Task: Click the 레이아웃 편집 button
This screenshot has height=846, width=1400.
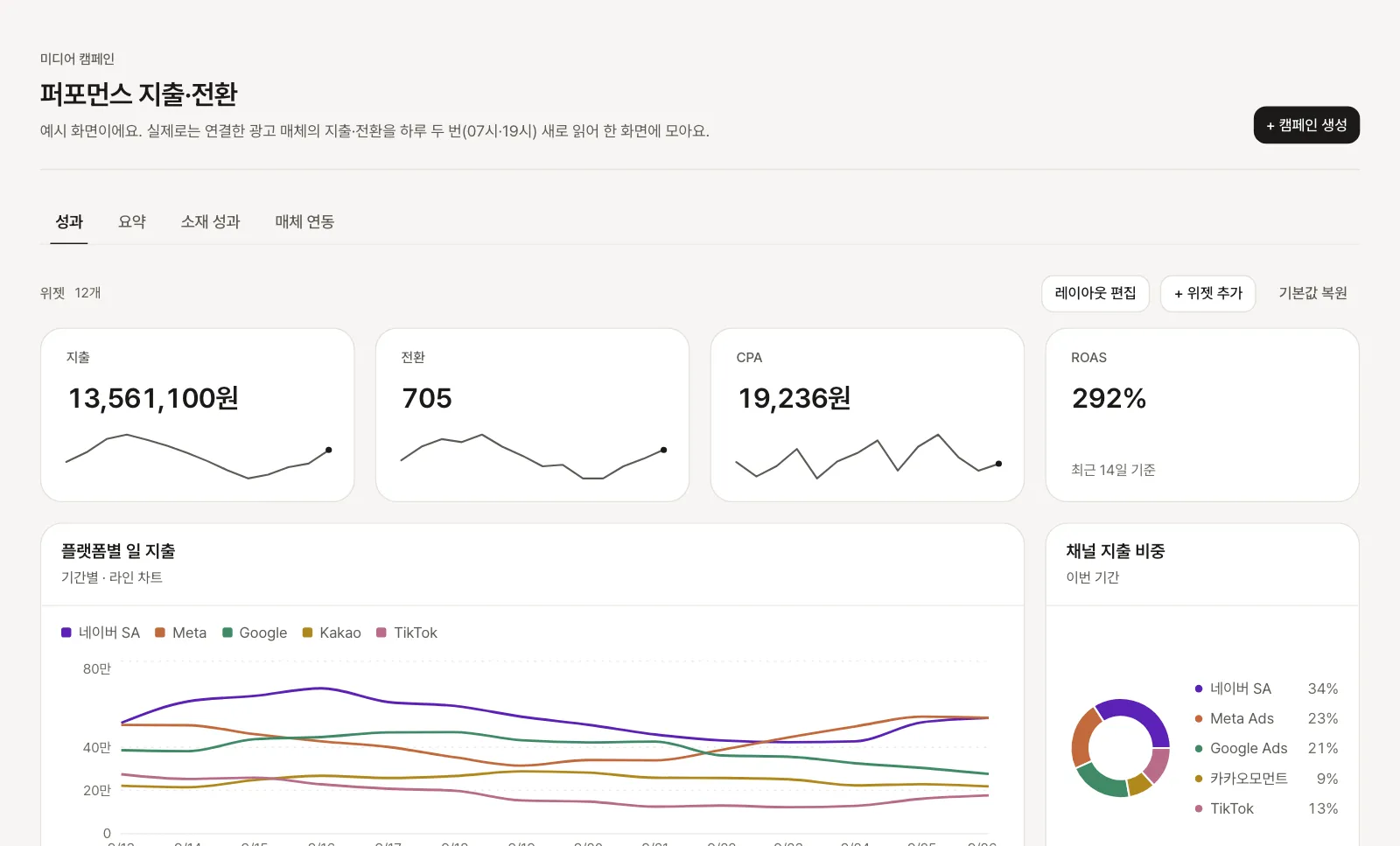Action: [1095, 293]
